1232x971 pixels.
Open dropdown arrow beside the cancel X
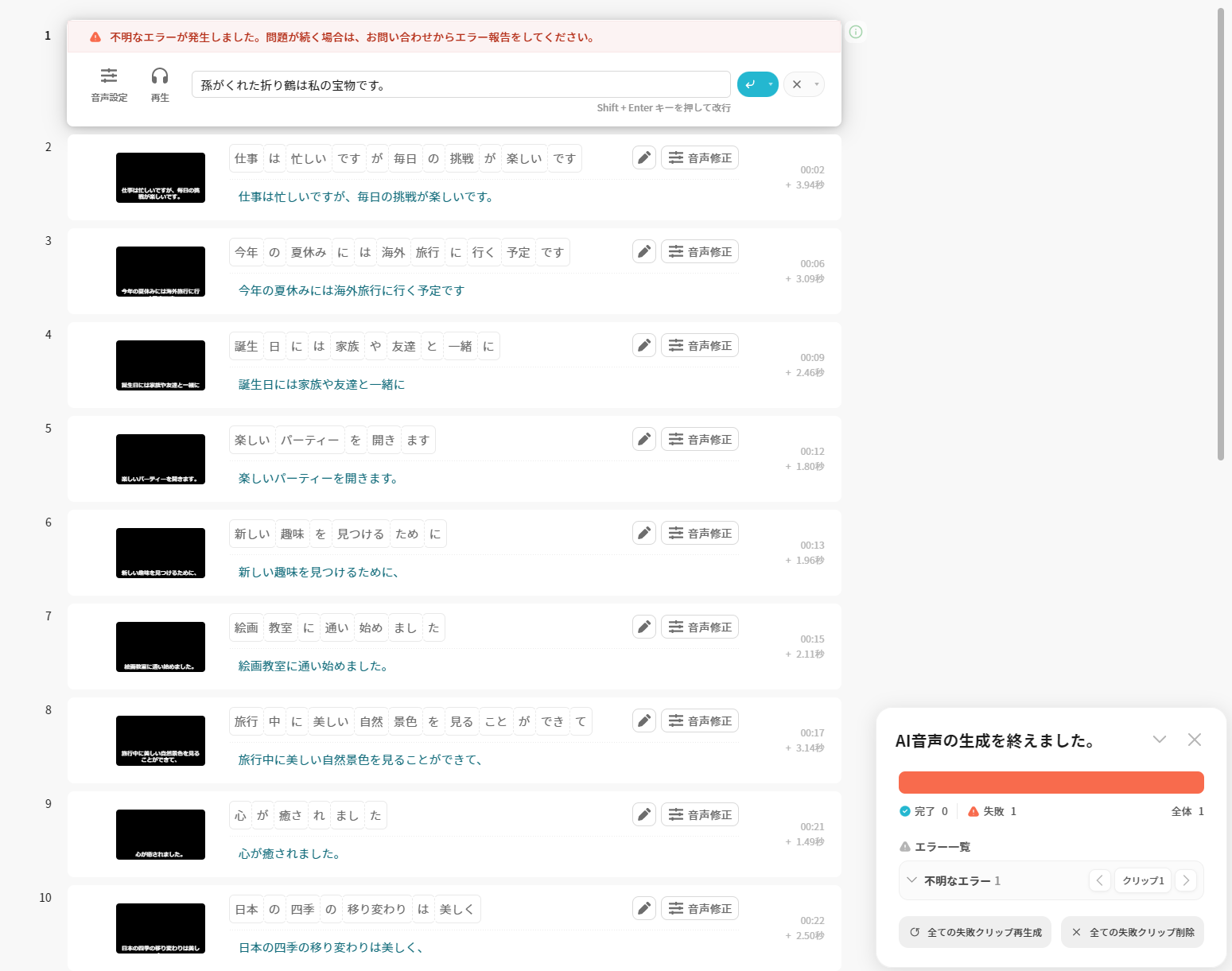point(817,84)
